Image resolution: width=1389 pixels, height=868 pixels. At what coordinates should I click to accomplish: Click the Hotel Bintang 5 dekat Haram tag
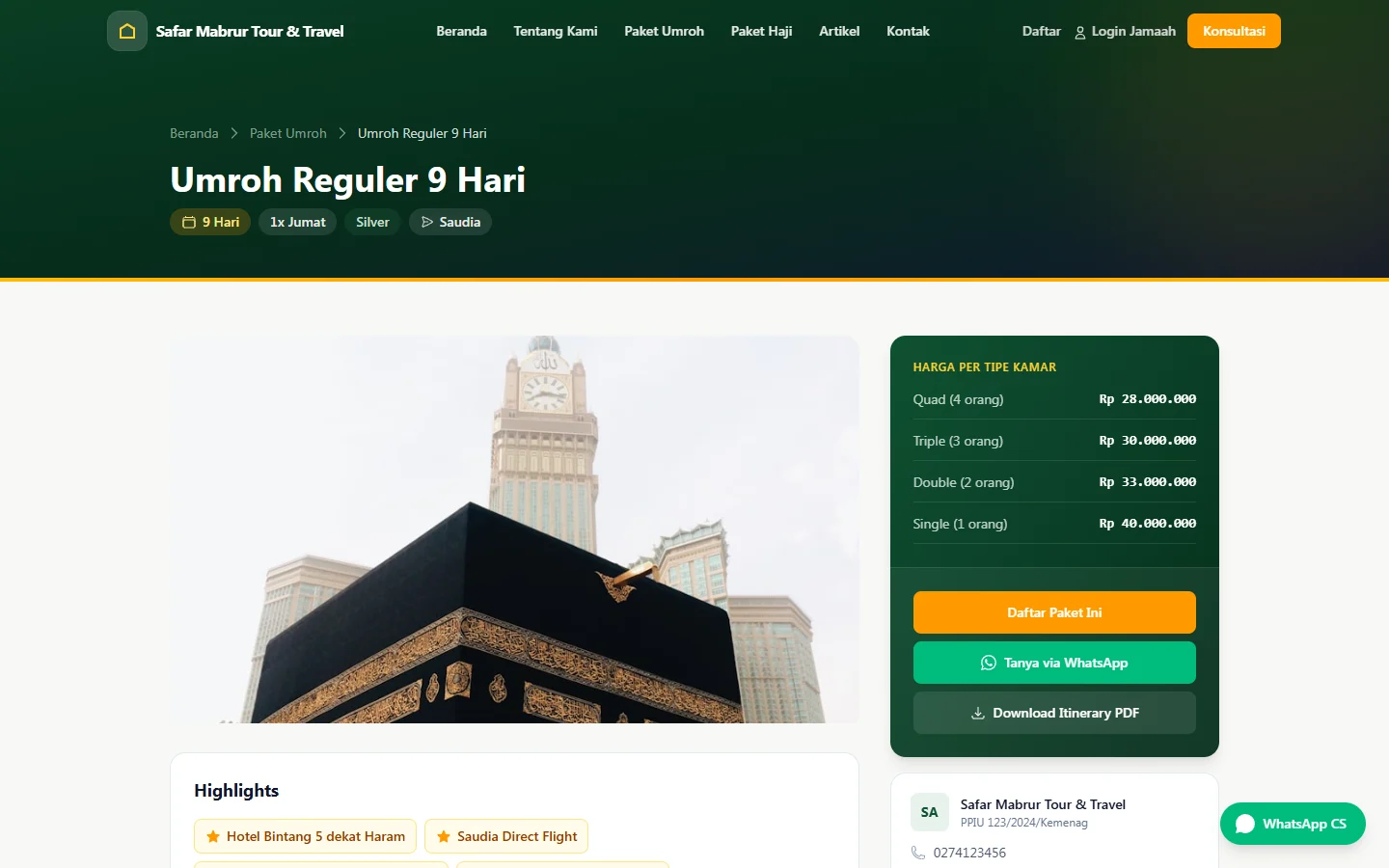(x=305, y=836)
